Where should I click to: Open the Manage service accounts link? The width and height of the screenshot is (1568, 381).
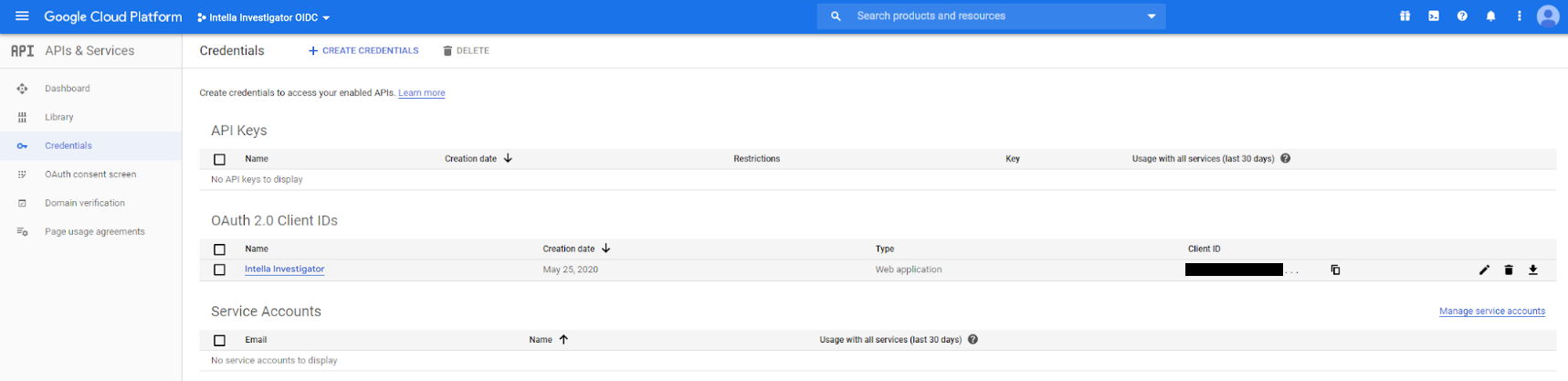click(1491, 312)
